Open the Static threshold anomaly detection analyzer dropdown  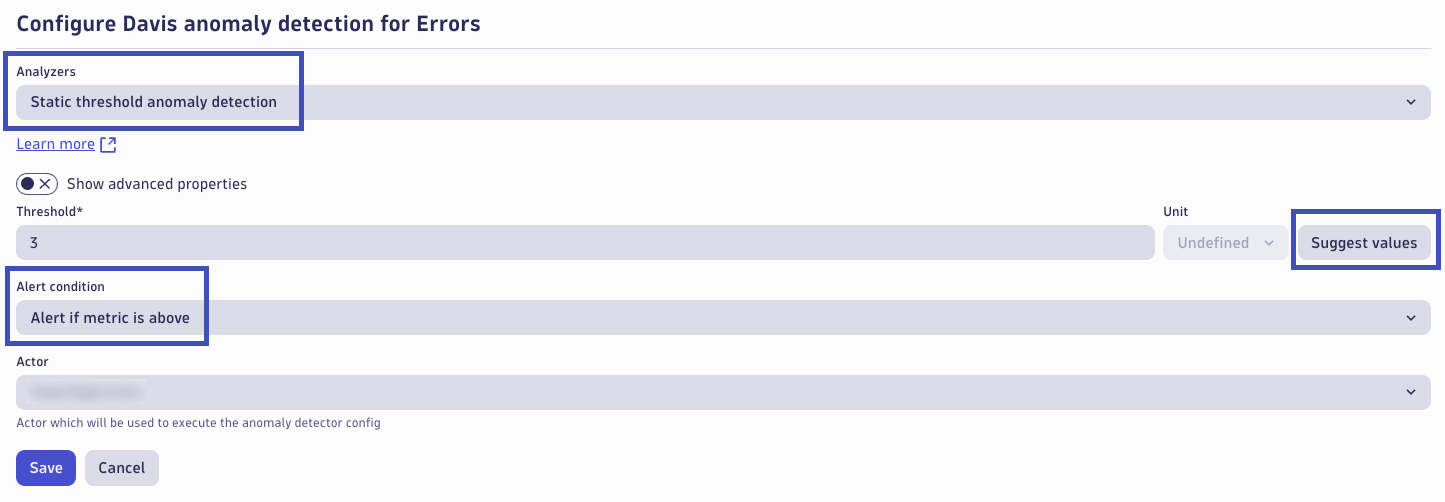click(723, 102)
